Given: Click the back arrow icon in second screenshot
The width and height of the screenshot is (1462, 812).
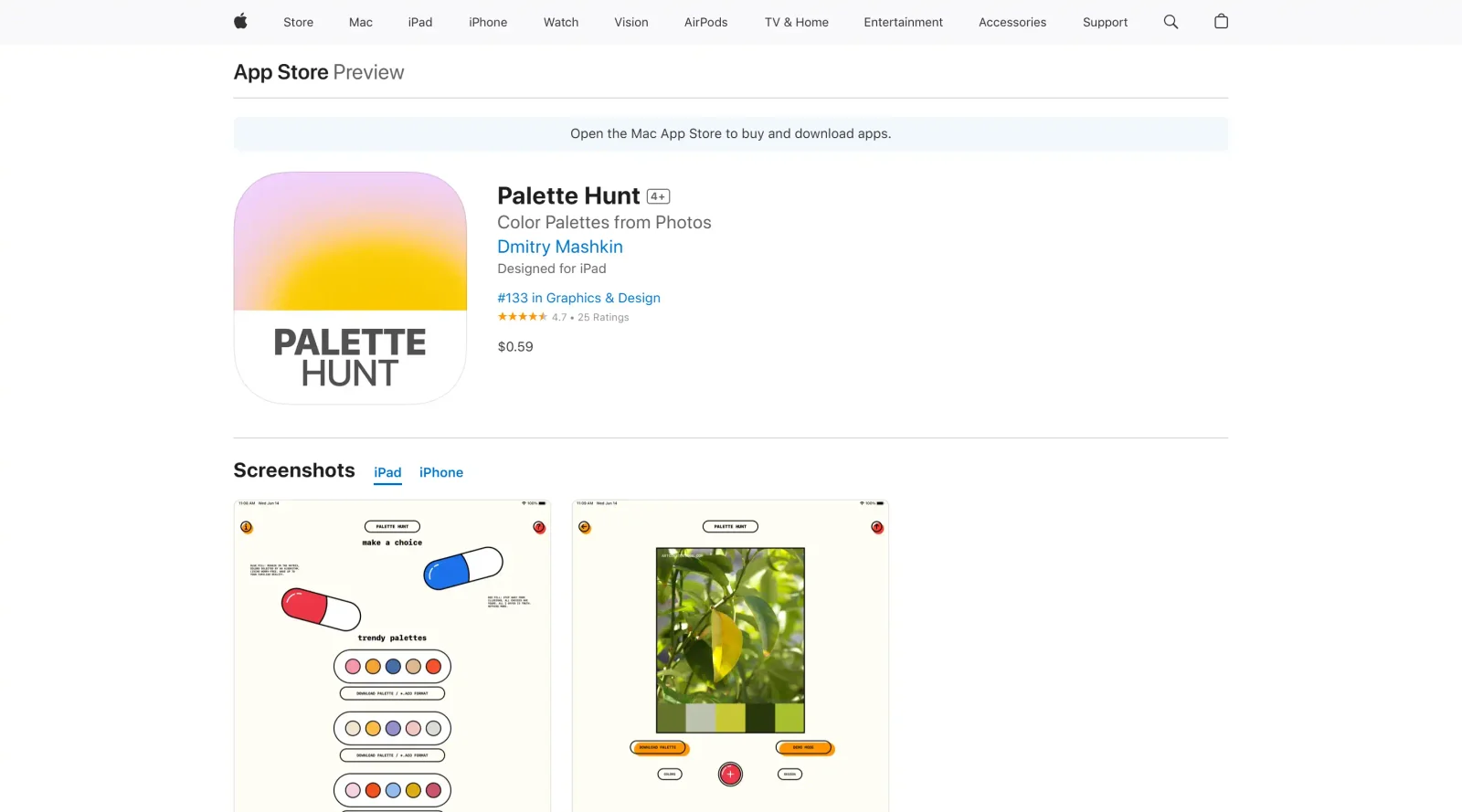Looking at the screenshot, I should click(x=584, y=527).
